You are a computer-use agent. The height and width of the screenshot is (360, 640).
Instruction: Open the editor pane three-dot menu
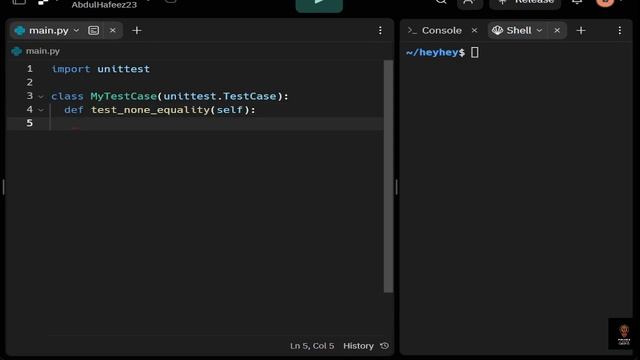coord(380,31)
